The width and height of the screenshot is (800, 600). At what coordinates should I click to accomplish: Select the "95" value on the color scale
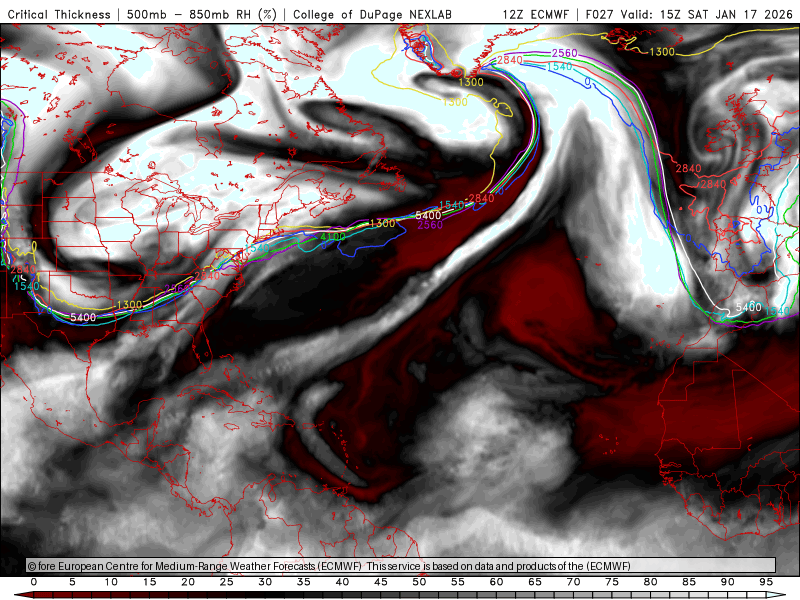point(766,582)
